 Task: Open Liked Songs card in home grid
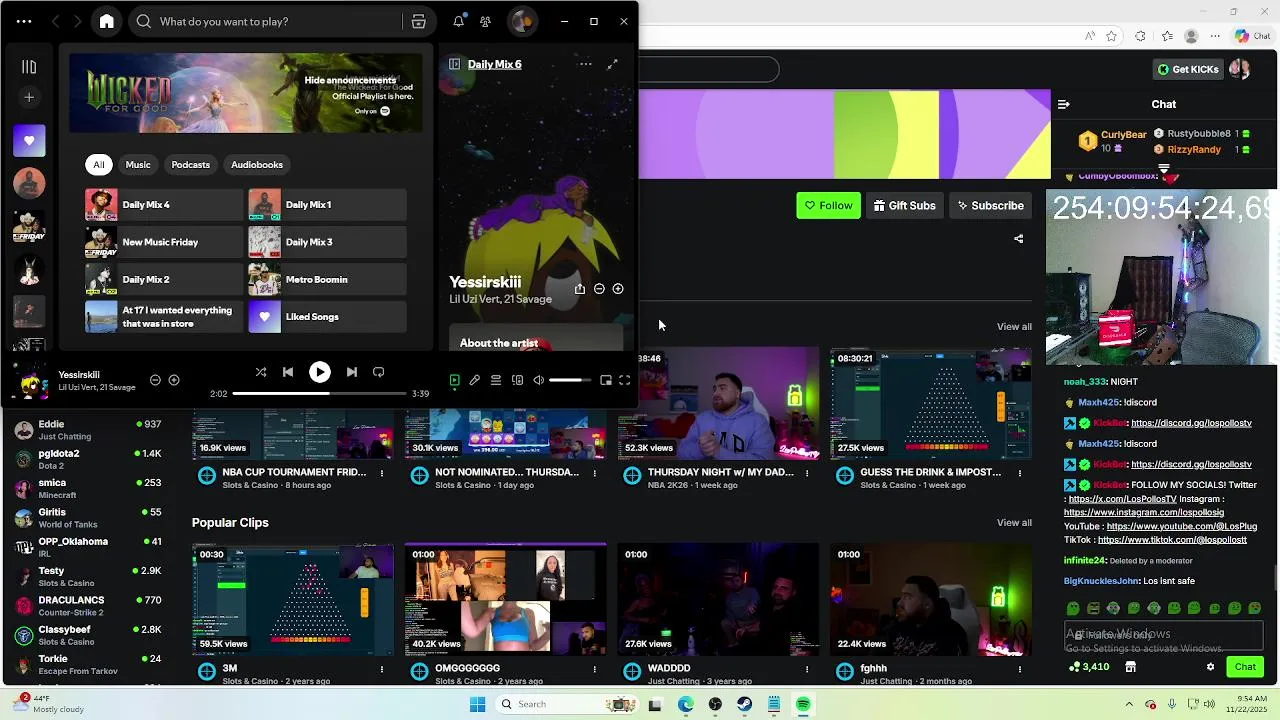click(327, 317)
